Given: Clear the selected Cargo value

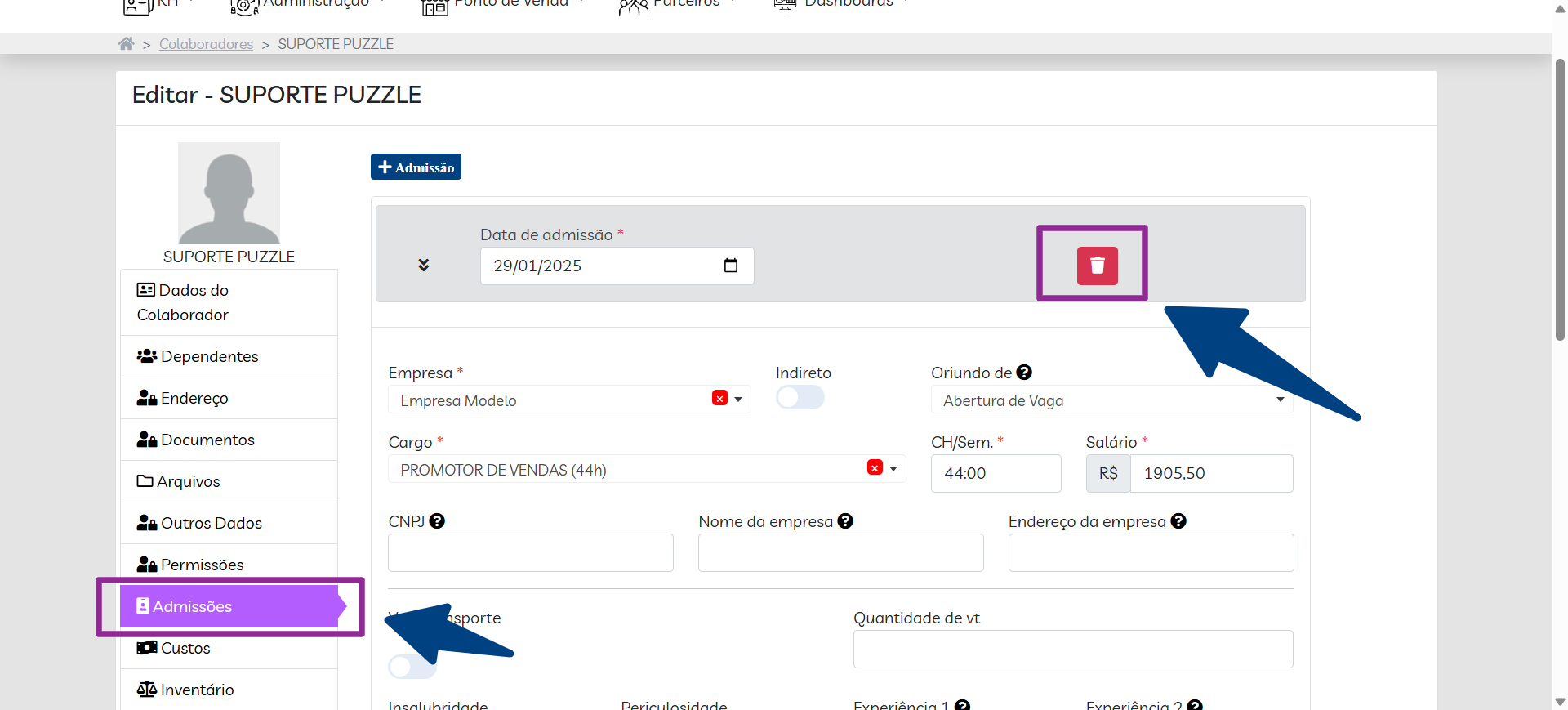Looking at the screenshot, I should (875, 468).
